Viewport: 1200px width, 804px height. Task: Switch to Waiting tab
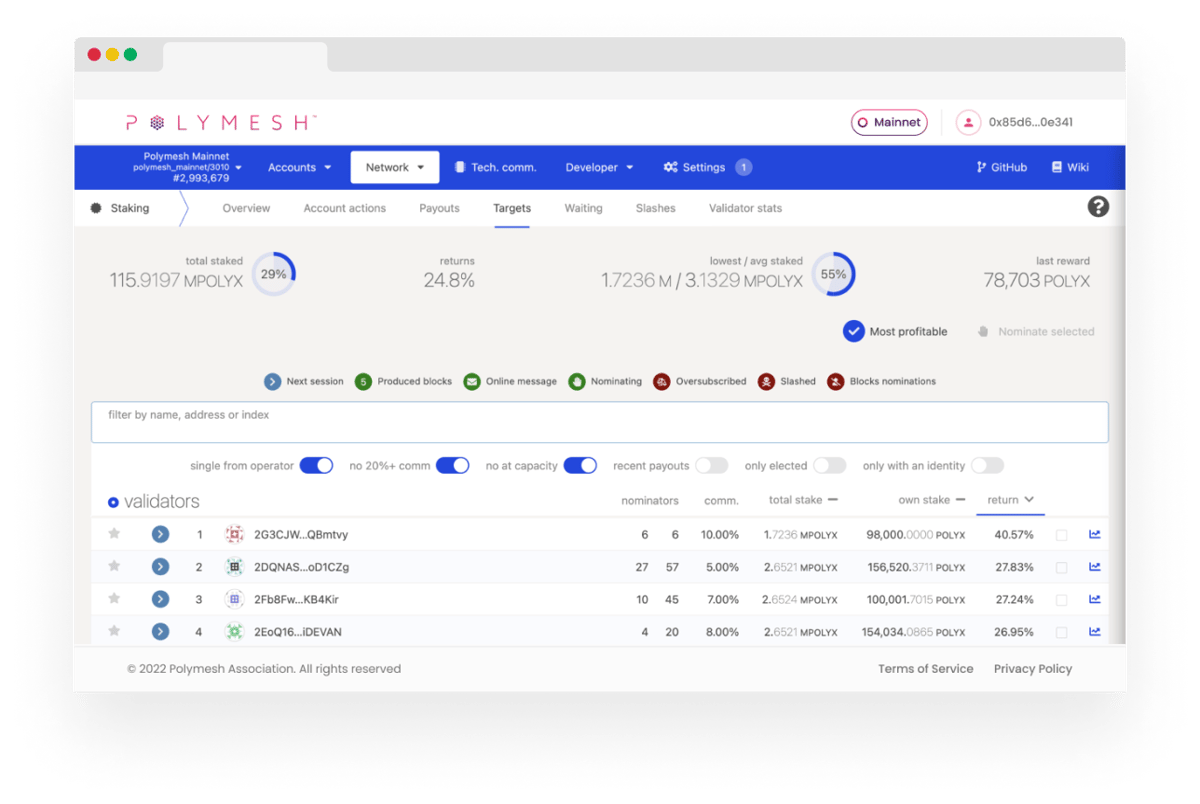click(x=583, y=208)
